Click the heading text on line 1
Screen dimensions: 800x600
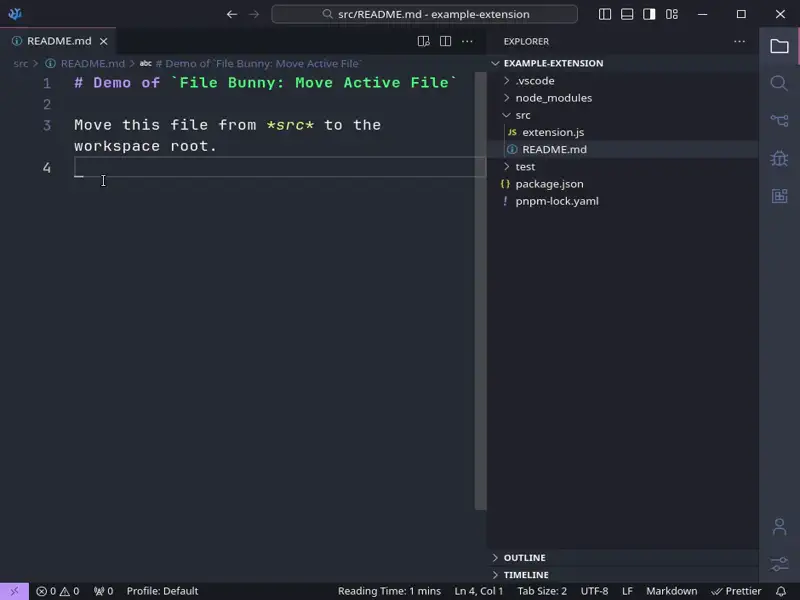click(265, 83)
